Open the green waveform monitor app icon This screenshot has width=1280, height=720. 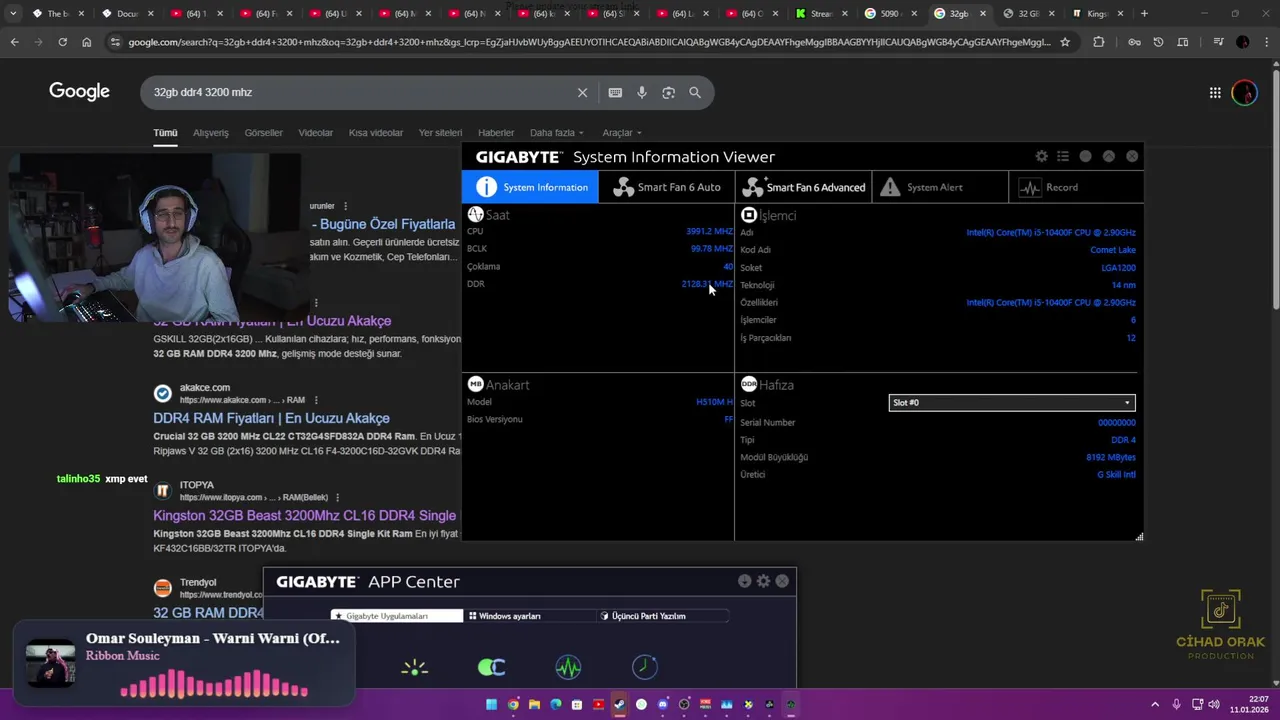(x=568, y=667)
